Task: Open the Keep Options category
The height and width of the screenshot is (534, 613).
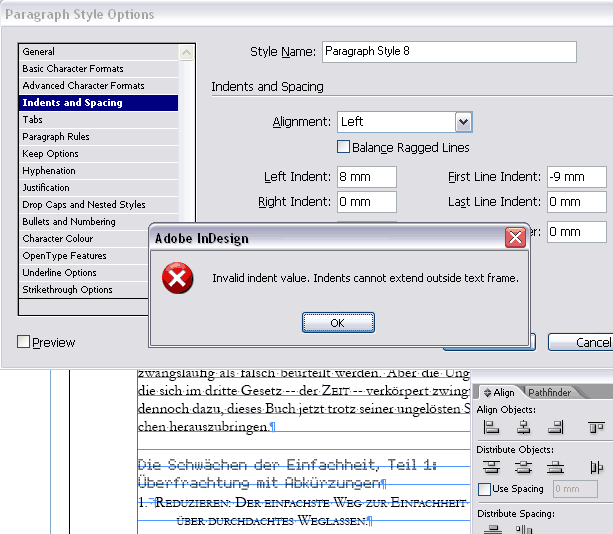Action: (99, 154)
